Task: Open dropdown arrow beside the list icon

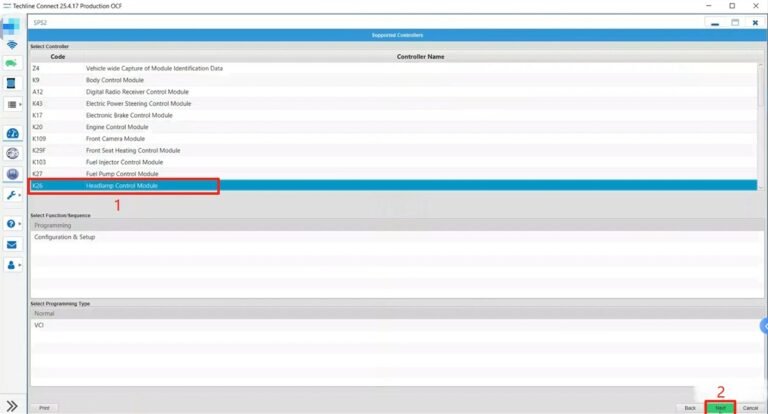Action: (21, 104)
